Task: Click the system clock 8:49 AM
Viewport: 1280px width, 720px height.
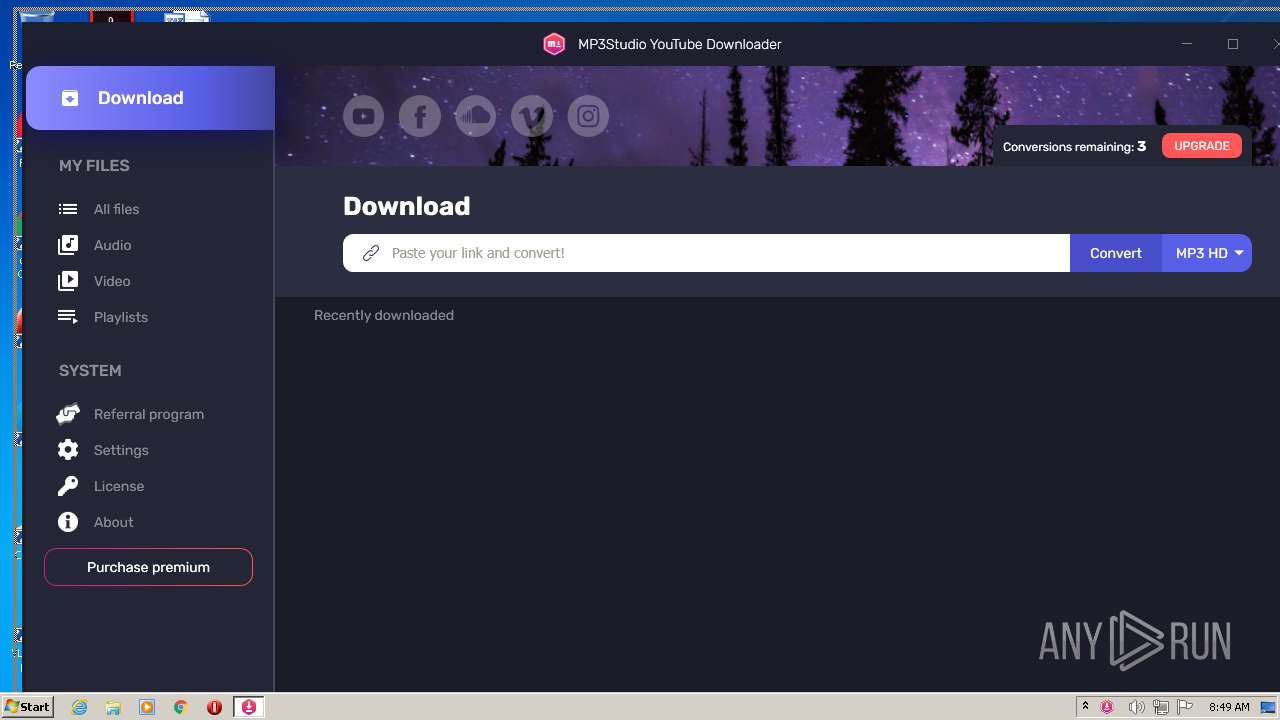Action: click(1229, 707)
